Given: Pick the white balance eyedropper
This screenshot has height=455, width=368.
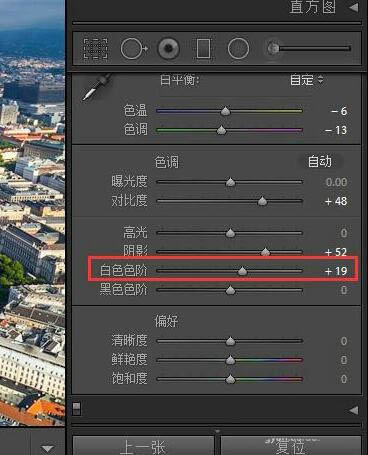Looking at the screenshot, I should pyautogui.click(x=97, y=87).
